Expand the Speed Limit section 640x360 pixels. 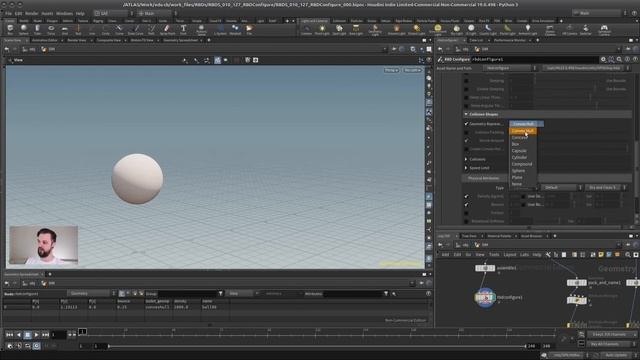pyautogui.click(x=466, y=168)
